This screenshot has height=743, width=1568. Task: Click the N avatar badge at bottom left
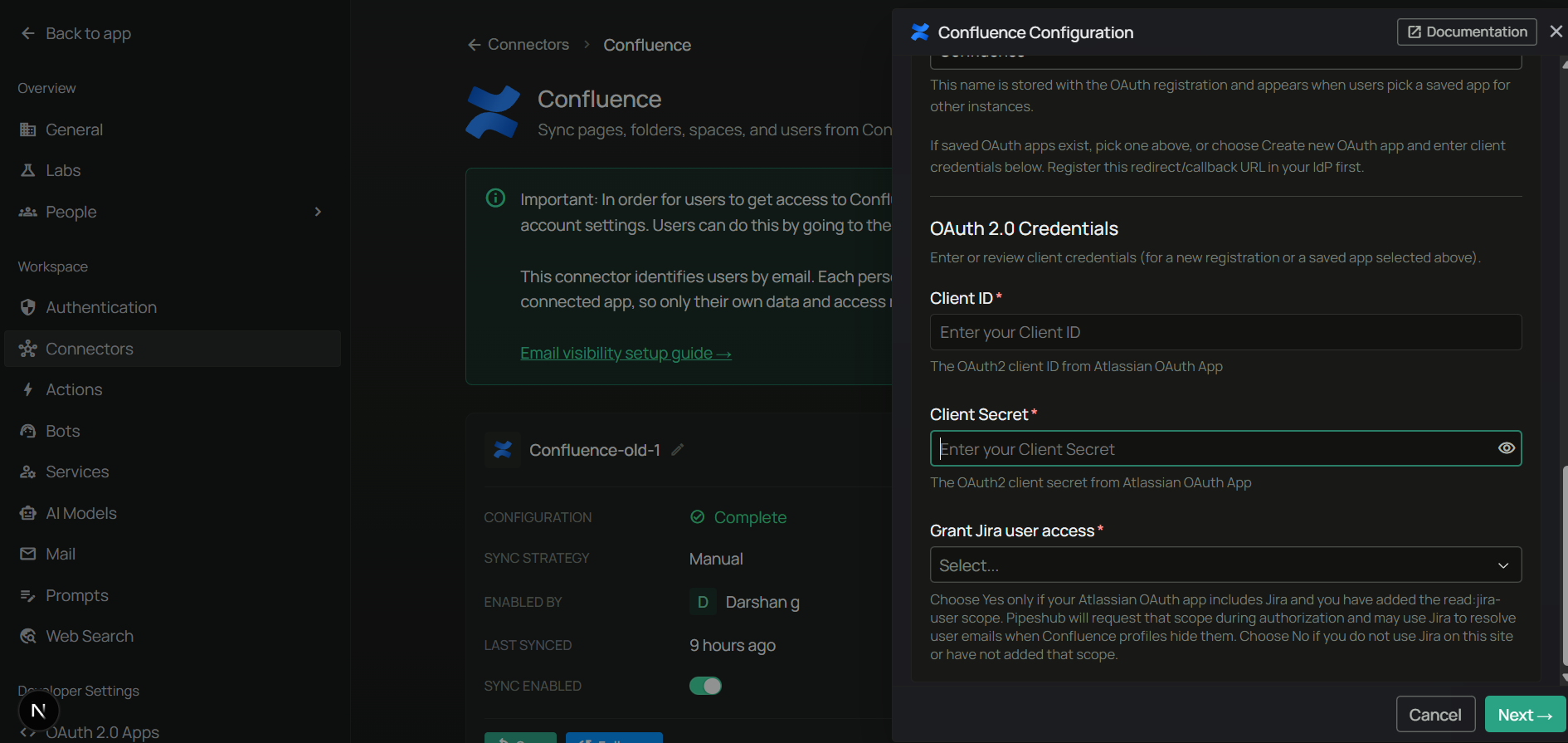[38, 711]
